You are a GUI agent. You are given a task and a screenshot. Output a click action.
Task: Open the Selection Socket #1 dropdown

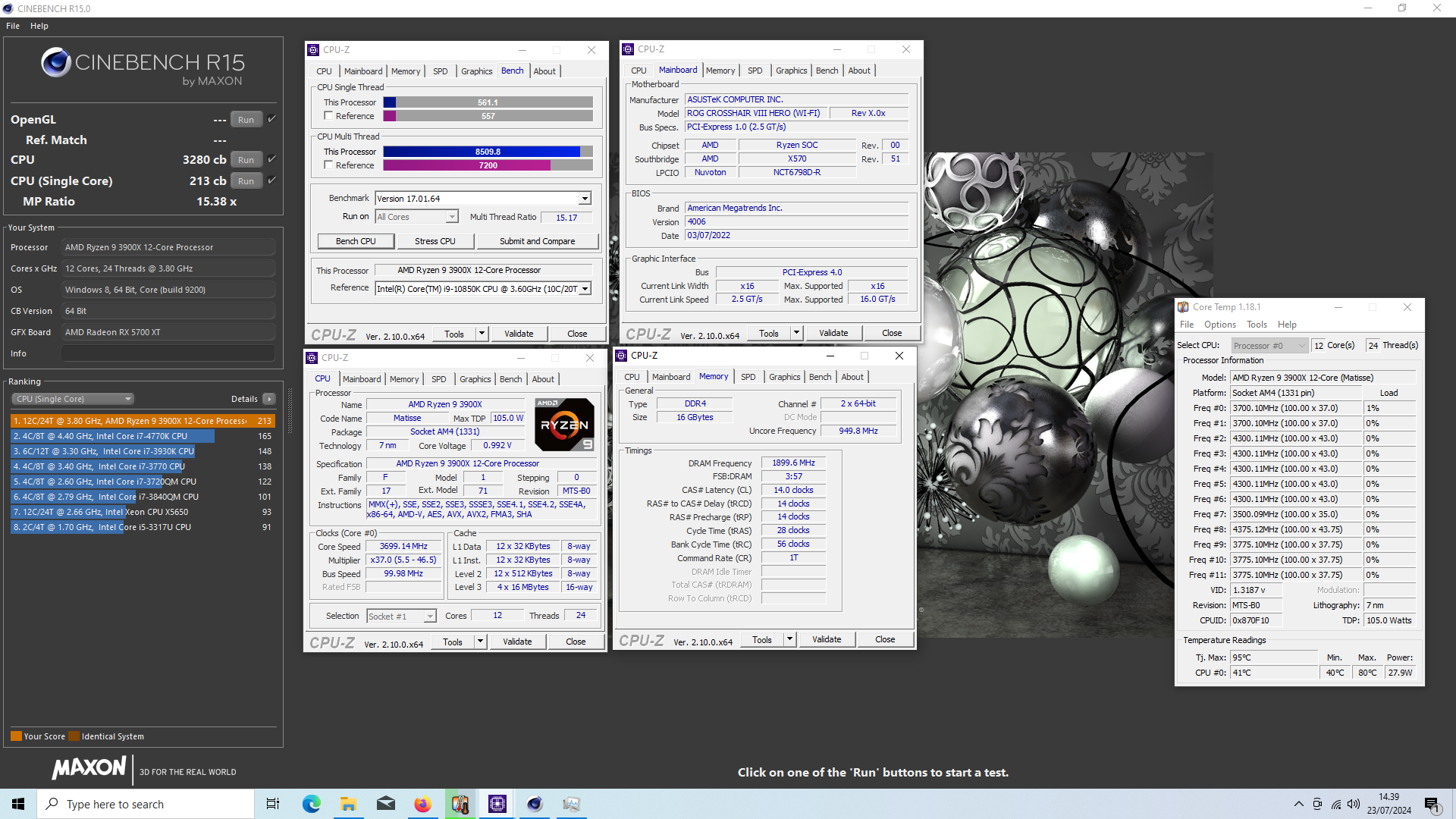point(430,617)
